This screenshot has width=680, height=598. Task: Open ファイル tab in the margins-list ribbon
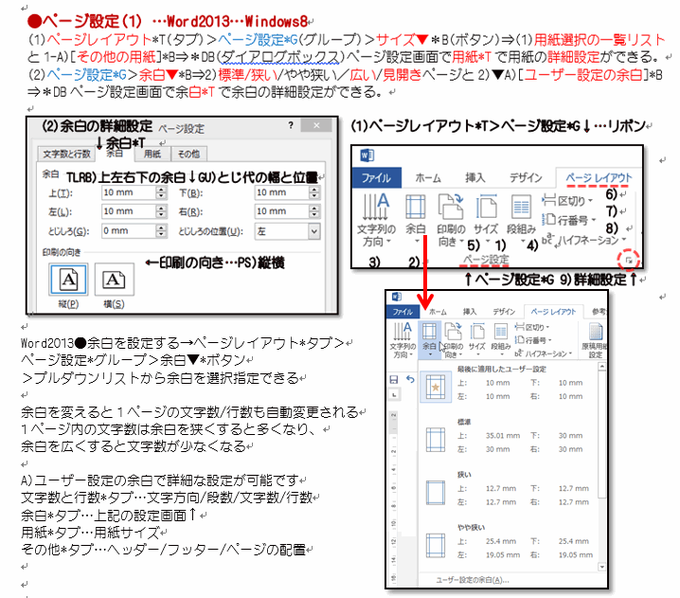[x=403, y=311]
